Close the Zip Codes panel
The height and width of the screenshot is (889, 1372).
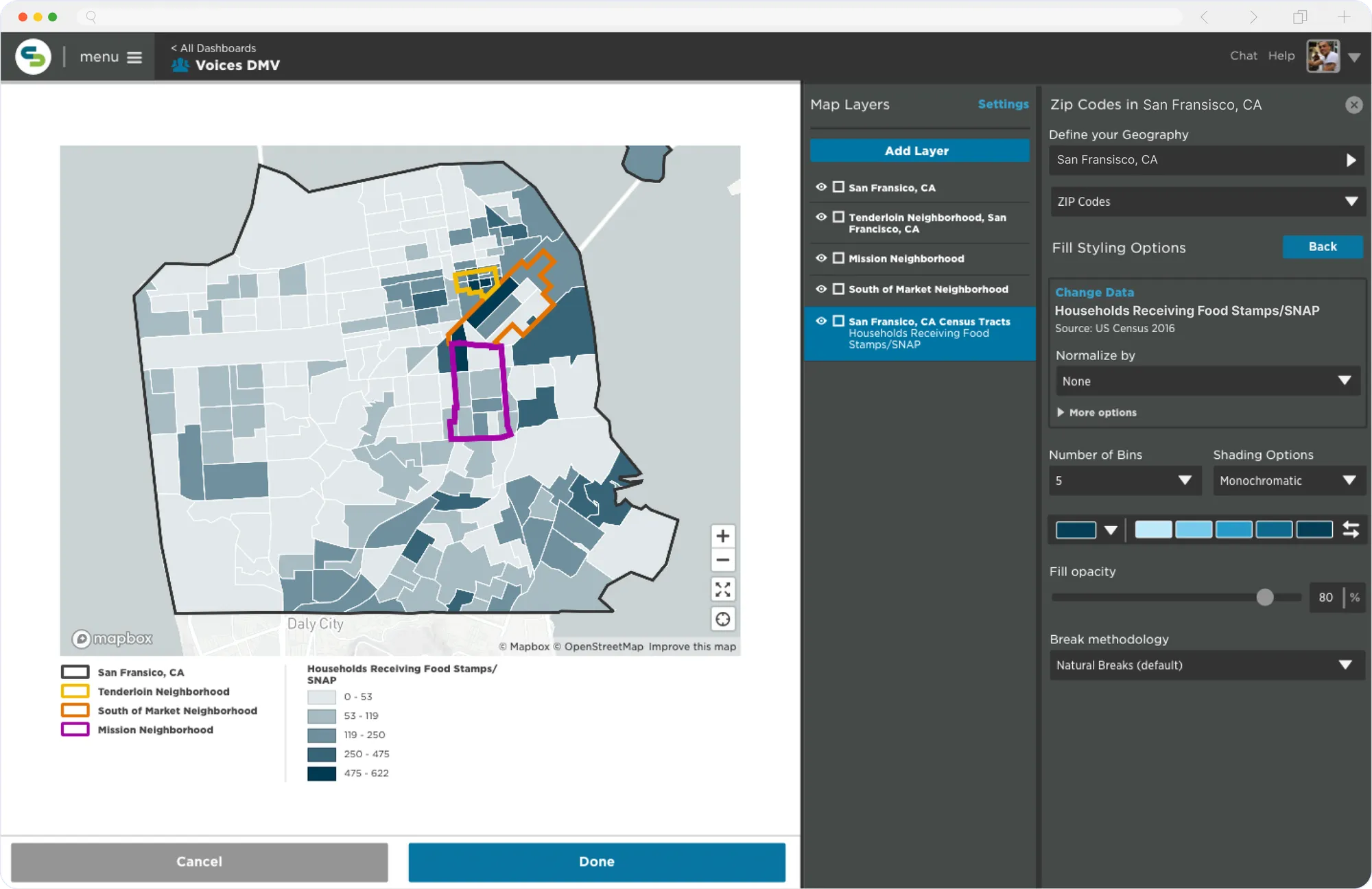point(1353,105)
